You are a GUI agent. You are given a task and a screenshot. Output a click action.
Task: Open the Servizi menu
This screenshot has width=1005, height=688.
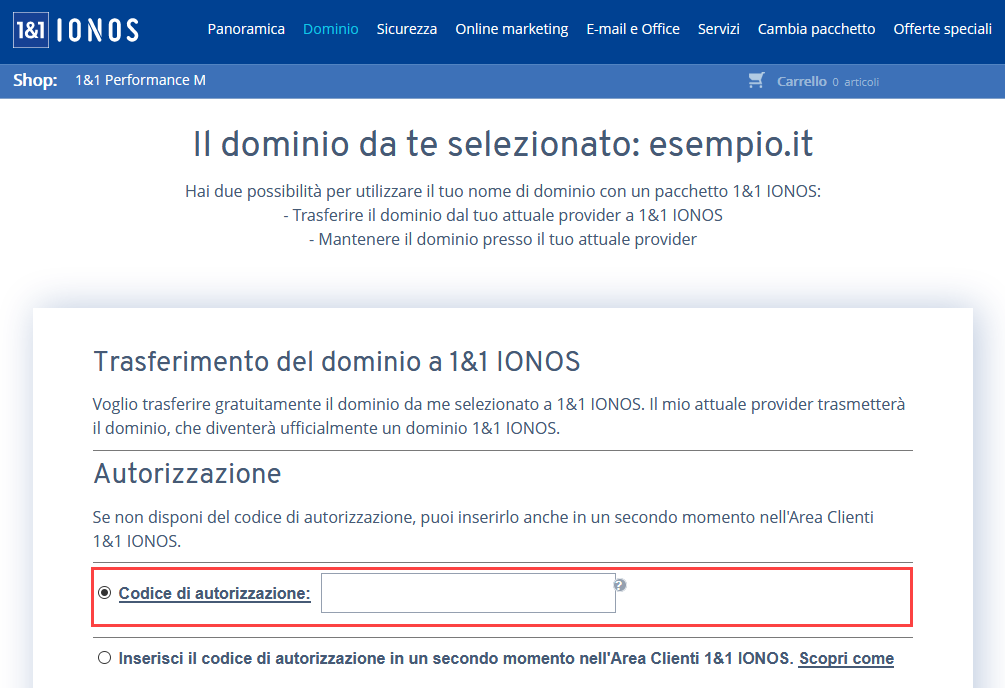718,29
